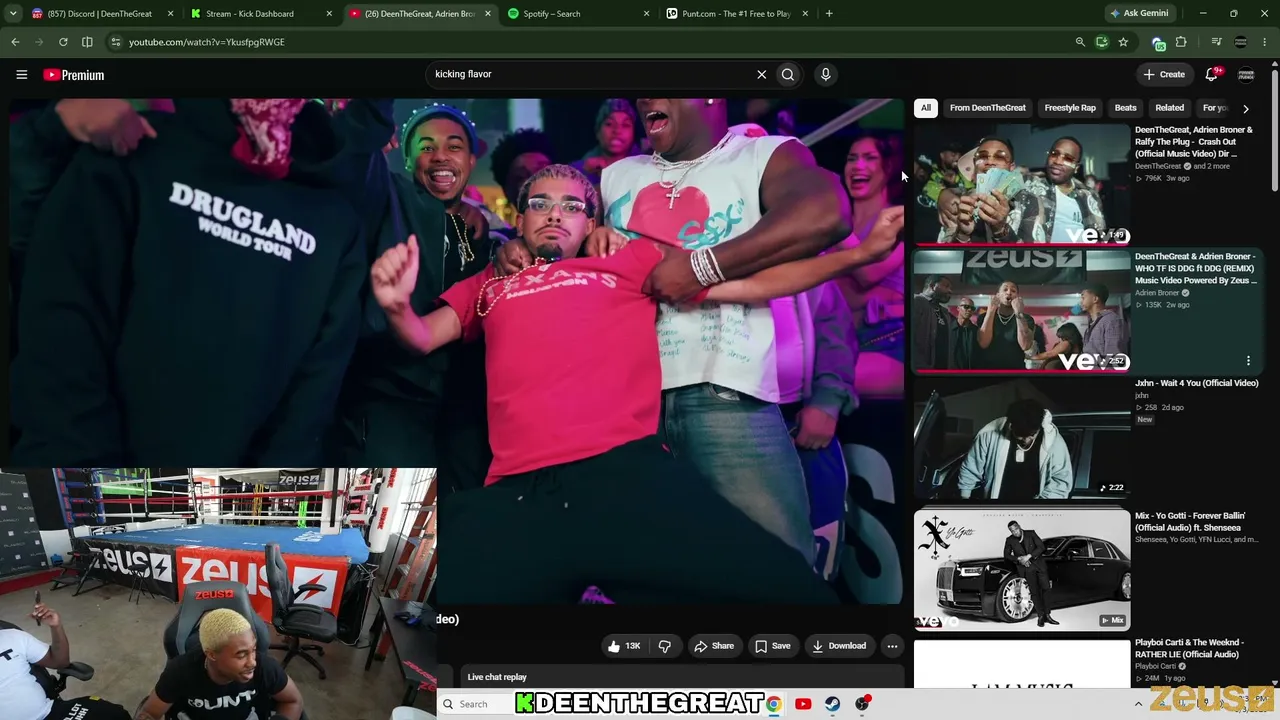Open Chrome in the taskbar
The width and height of the screenshot is (1280, 720).
pyautogui.click(x=773, y=704)
